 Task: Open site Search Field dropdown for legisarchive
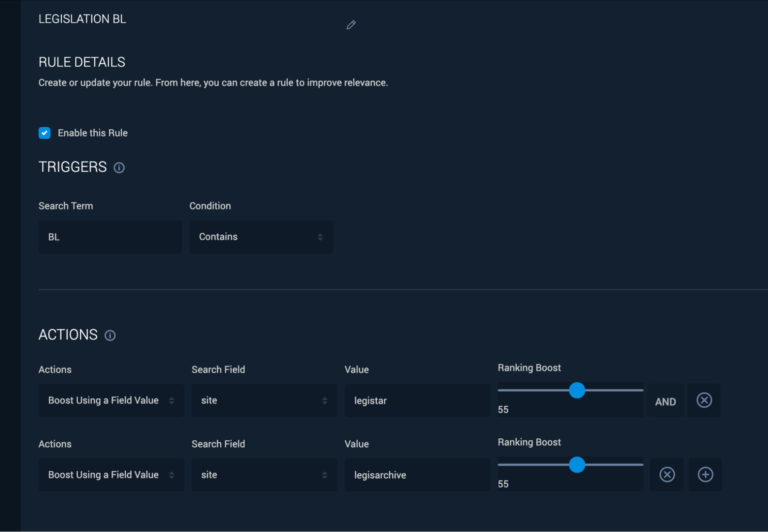pos(264,475)
